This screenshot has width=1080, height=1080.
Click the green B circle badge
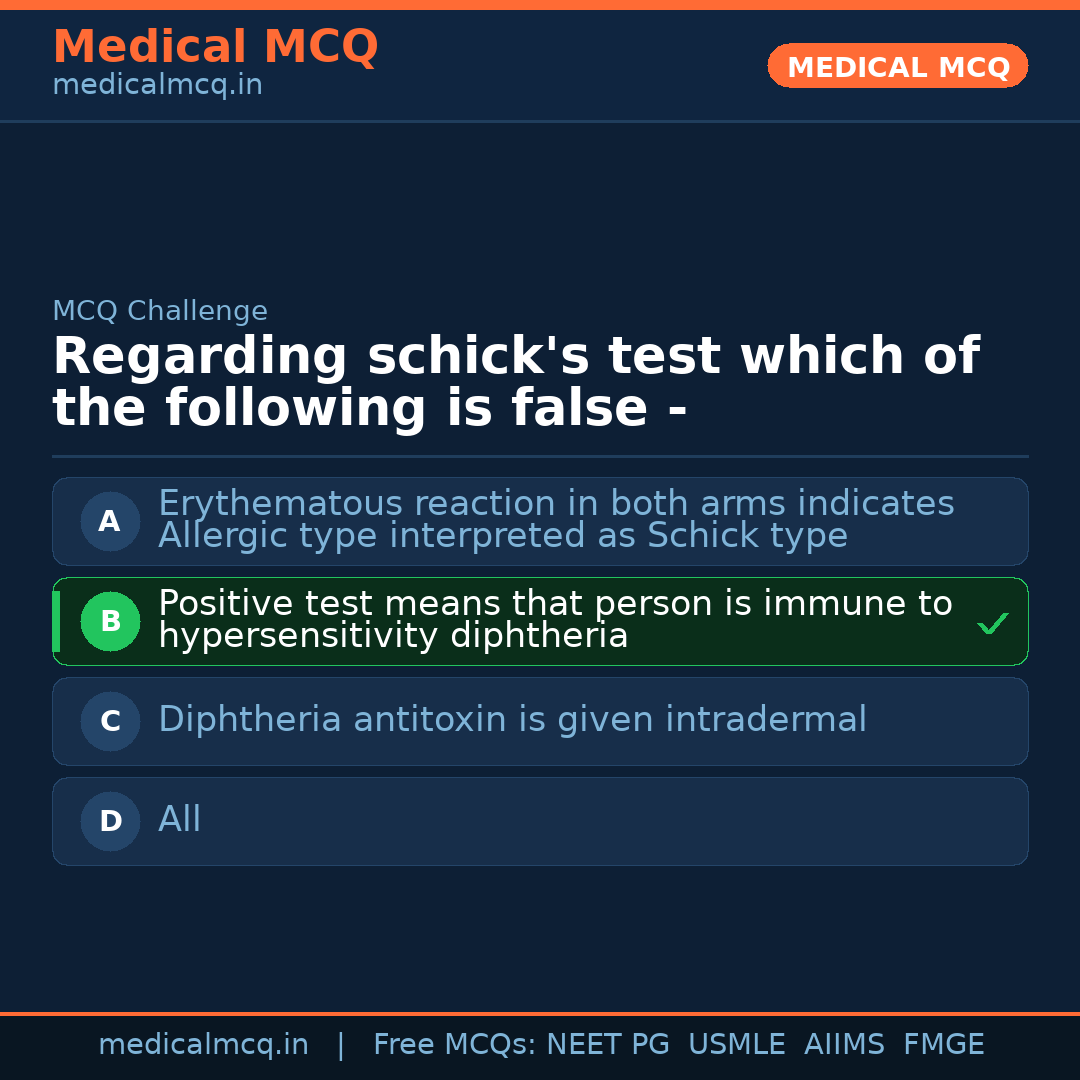tap(110, 621)
